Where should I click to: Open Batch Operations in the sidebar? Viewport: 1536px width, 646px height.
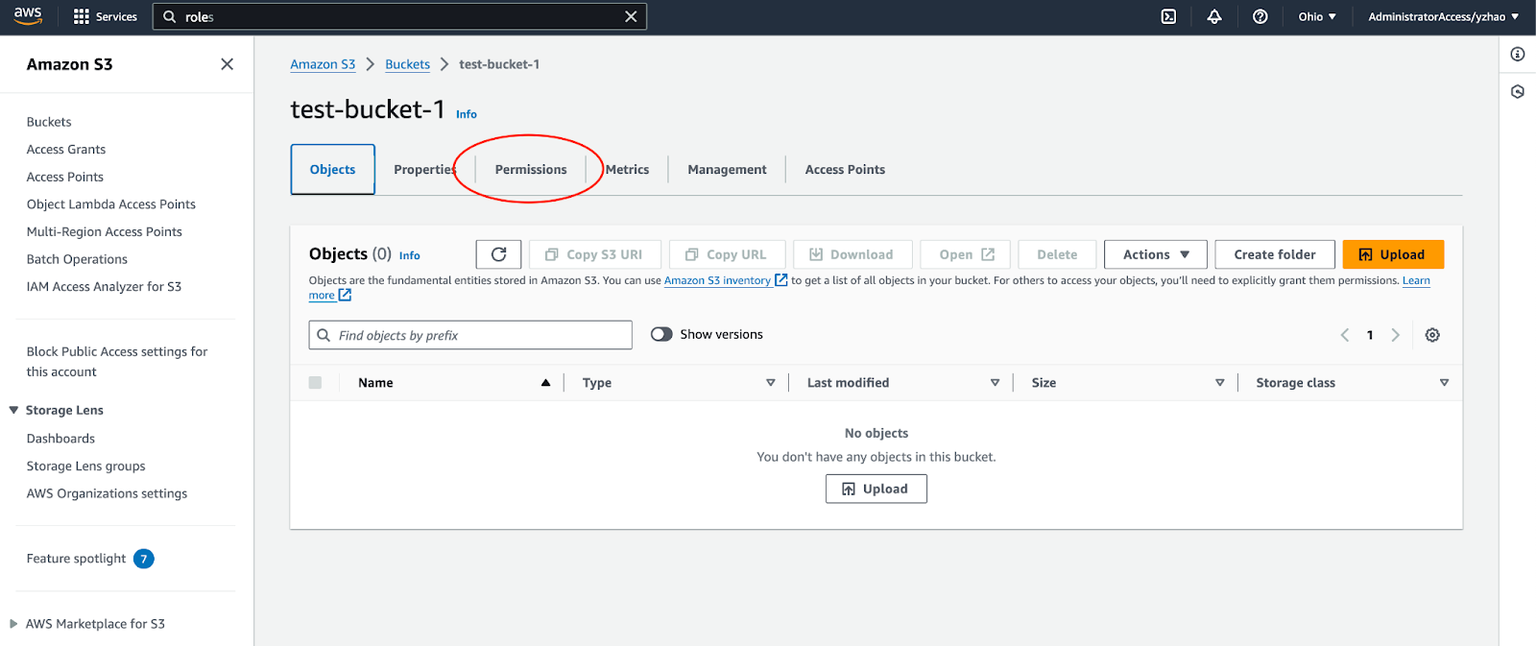pos(77,259)
